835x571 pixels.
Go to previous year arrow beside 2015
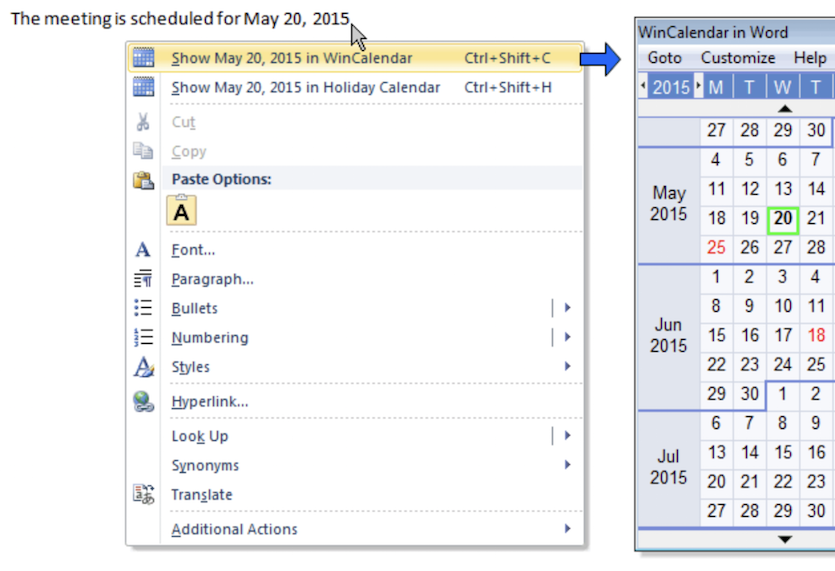[x=643, y=86]
